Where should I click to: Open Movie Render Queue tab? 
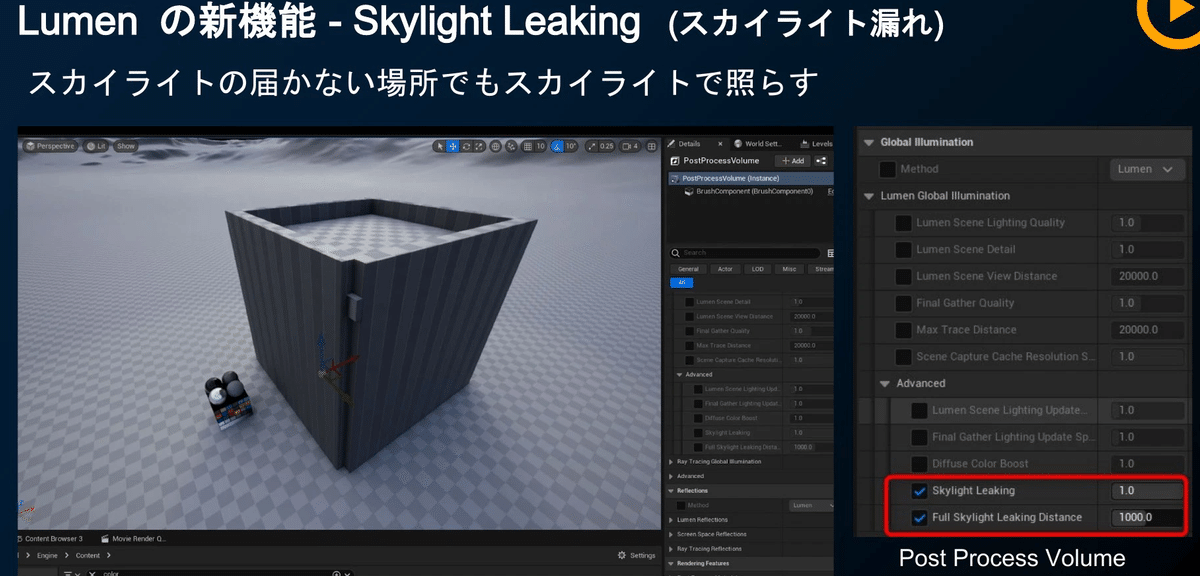point(133,538)
